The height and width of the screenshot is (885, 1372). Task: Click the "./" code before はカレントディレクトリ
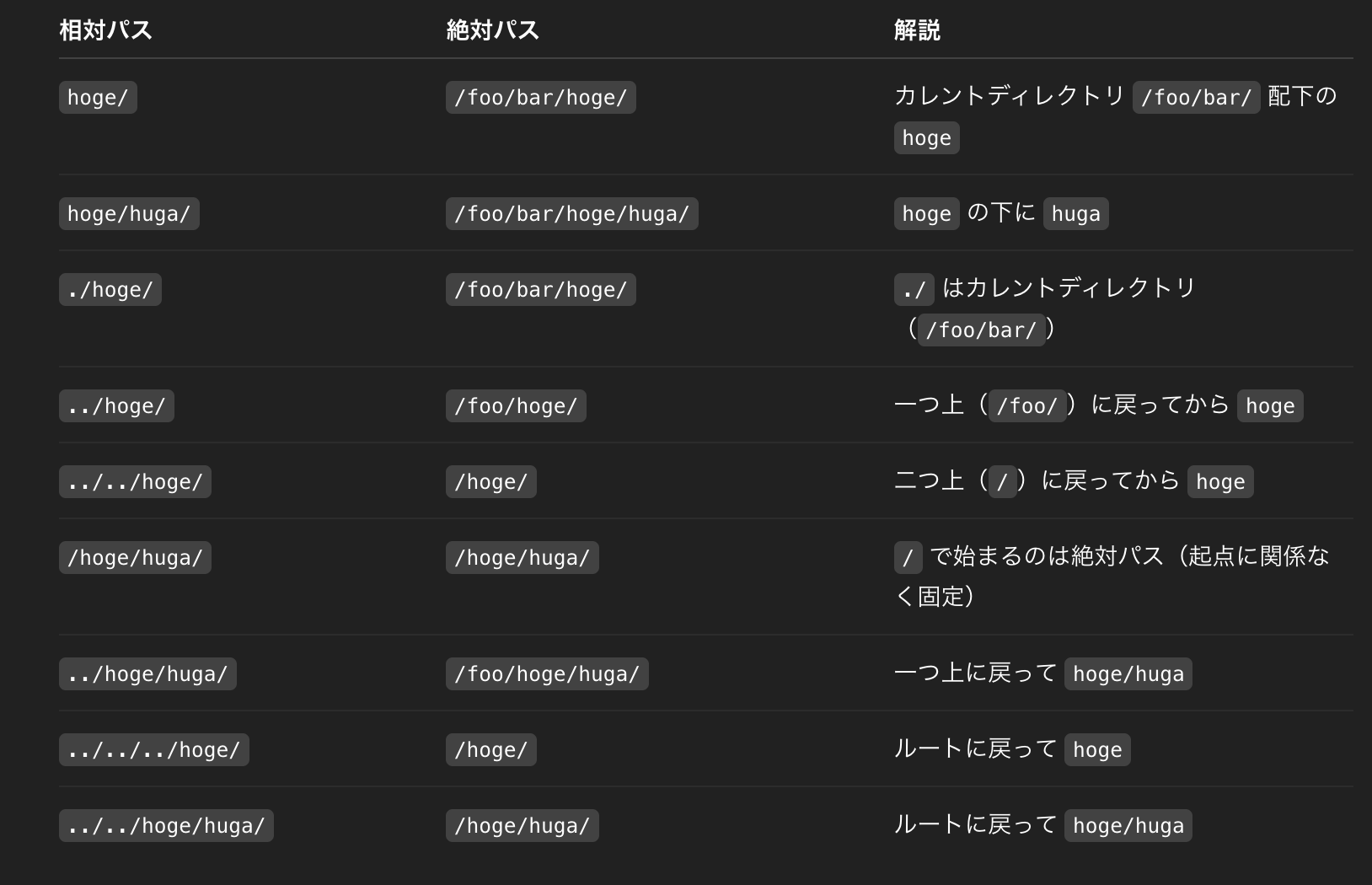(x=914, y=290)
